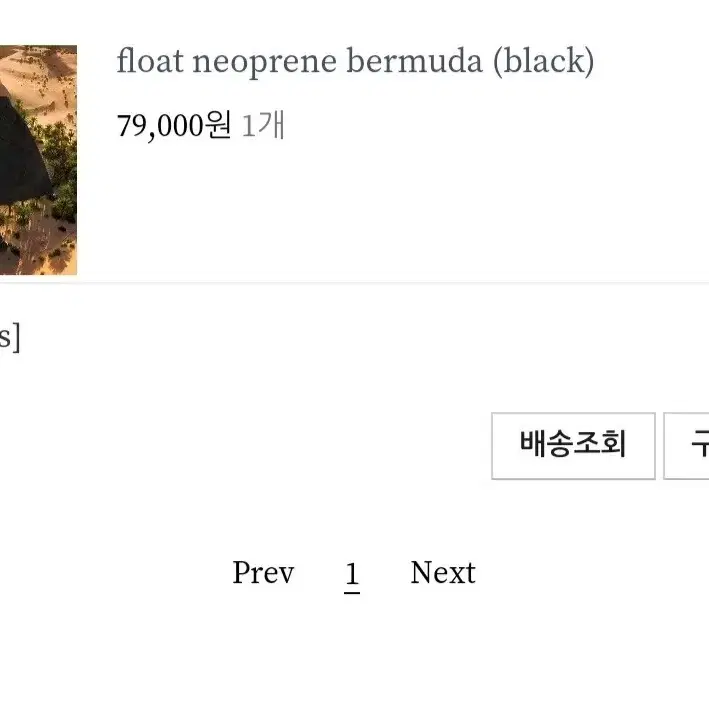Select page number 1 in pagination
This screenshot has height=709, width=709.
point(352,574)
